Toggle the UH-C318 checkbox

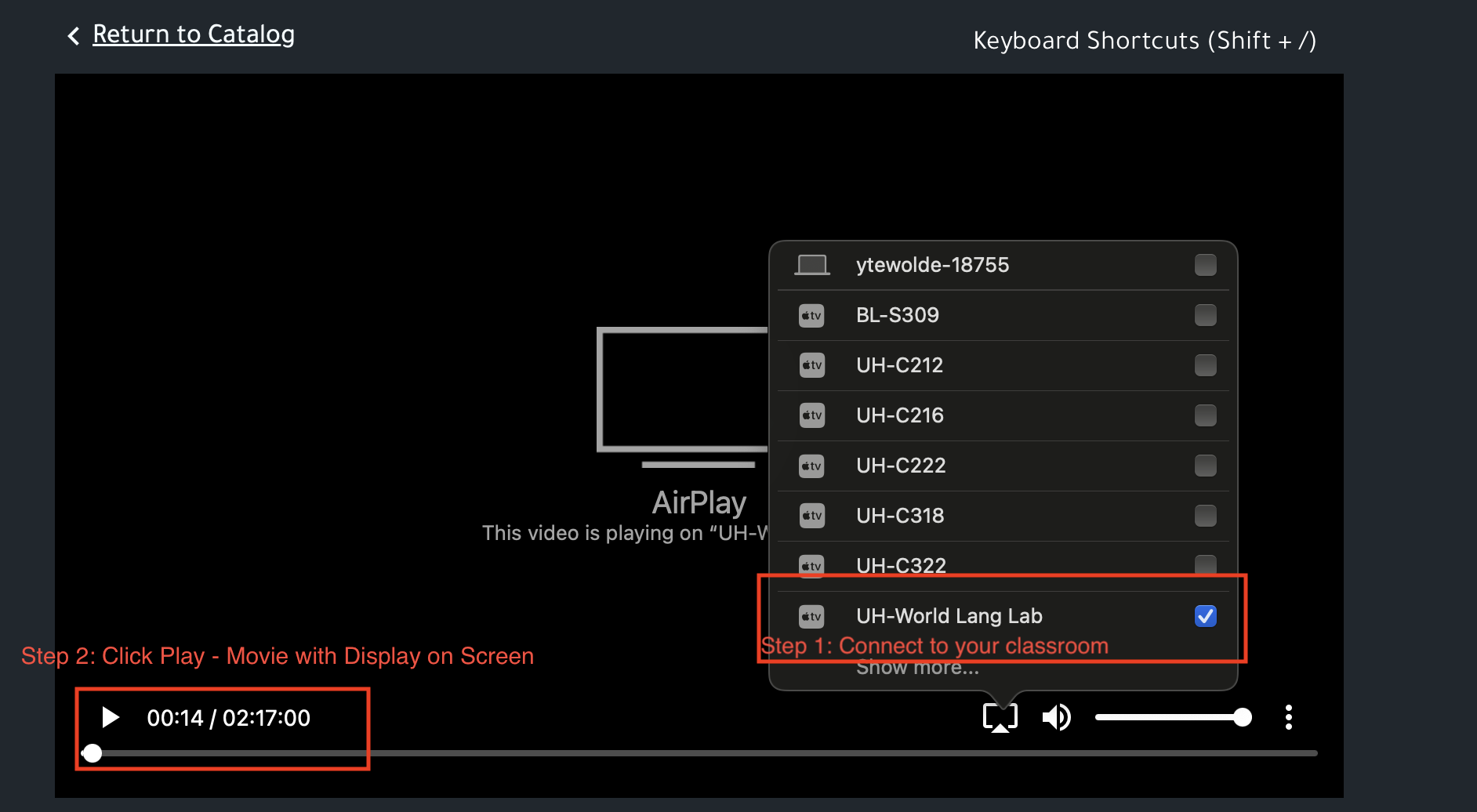coord(1206,516)
